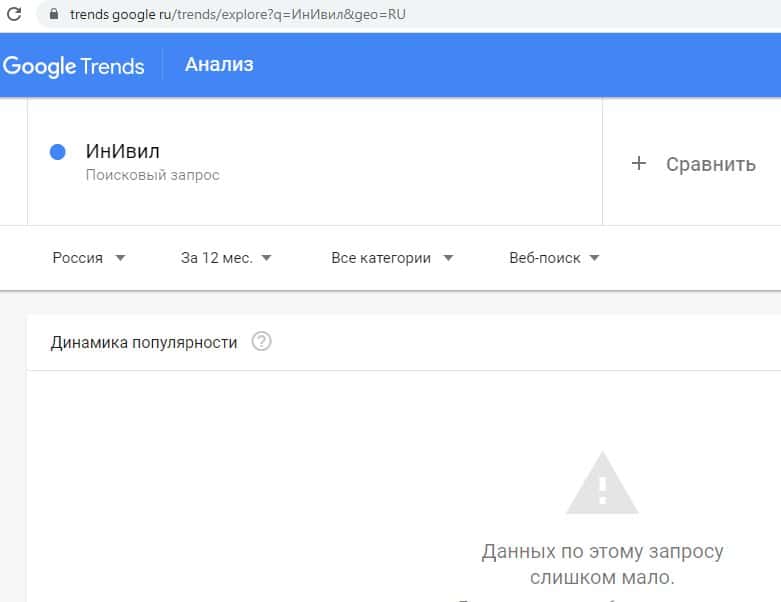Click the plus icon for comparison
The image size is (781, 602).
tap(639, 164)
